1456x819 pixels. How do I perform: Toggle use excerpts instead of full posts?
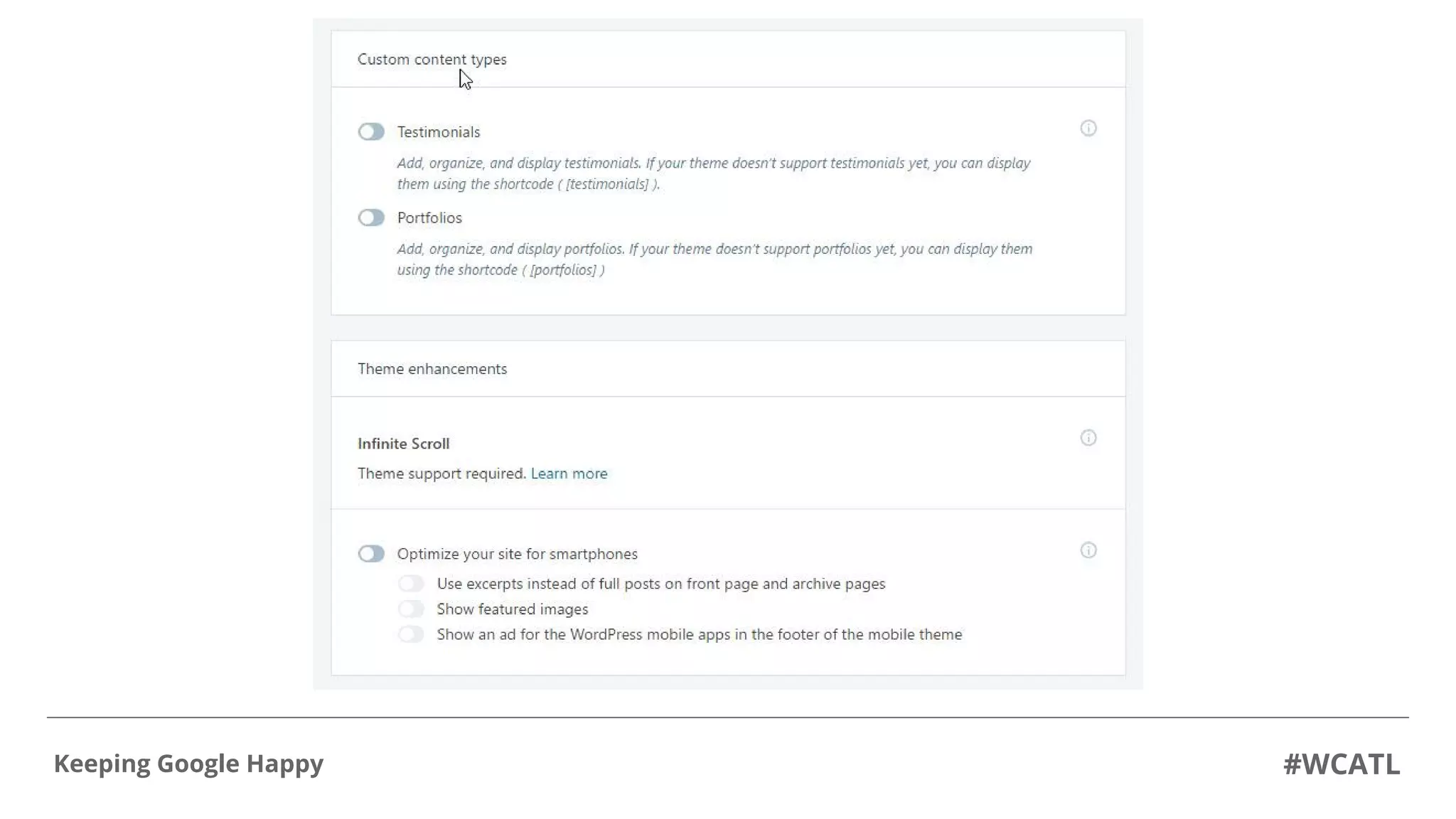point(411,584)
